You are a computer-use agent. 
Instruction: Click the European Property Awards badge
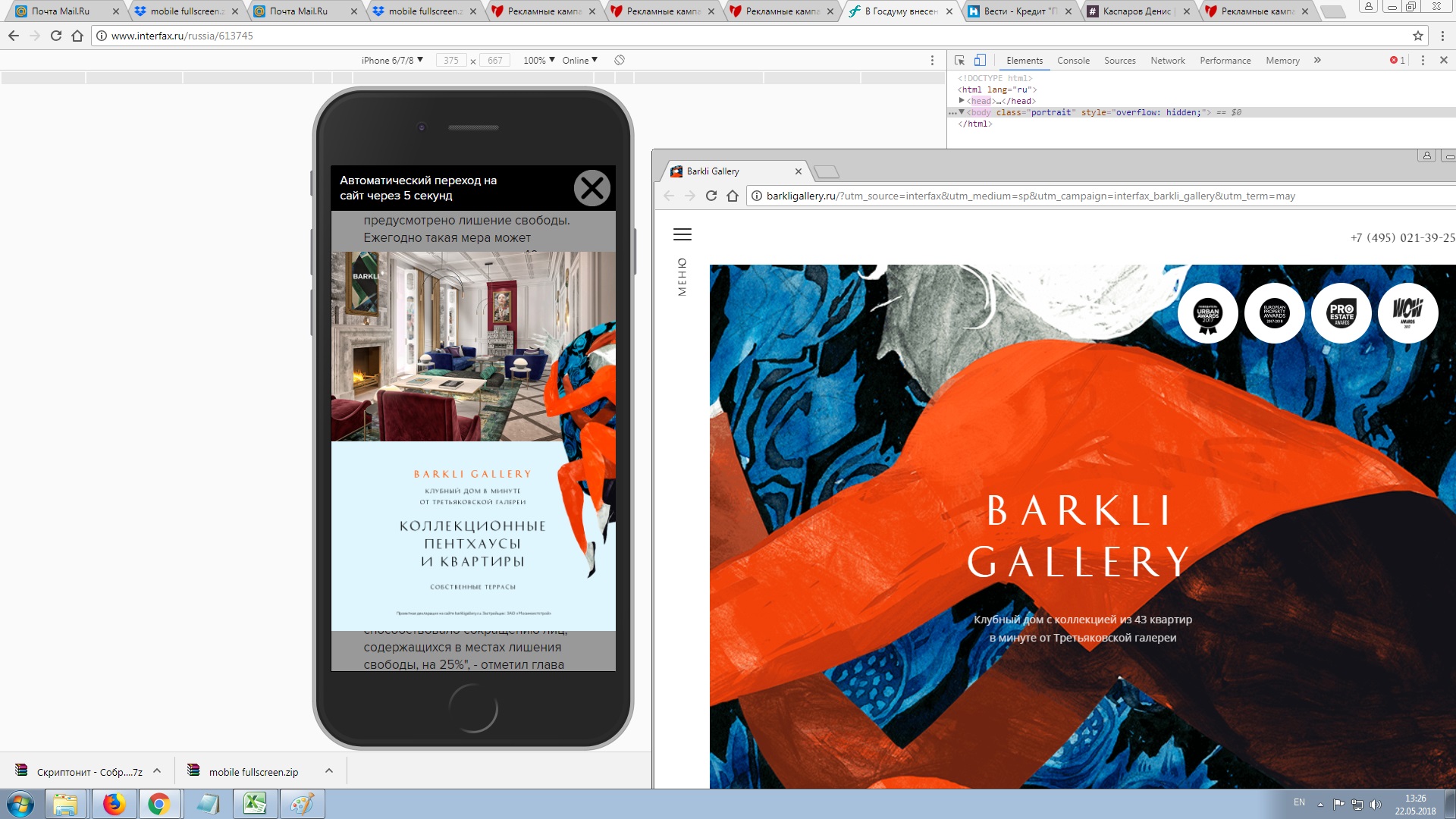(x=1275, y=313)
